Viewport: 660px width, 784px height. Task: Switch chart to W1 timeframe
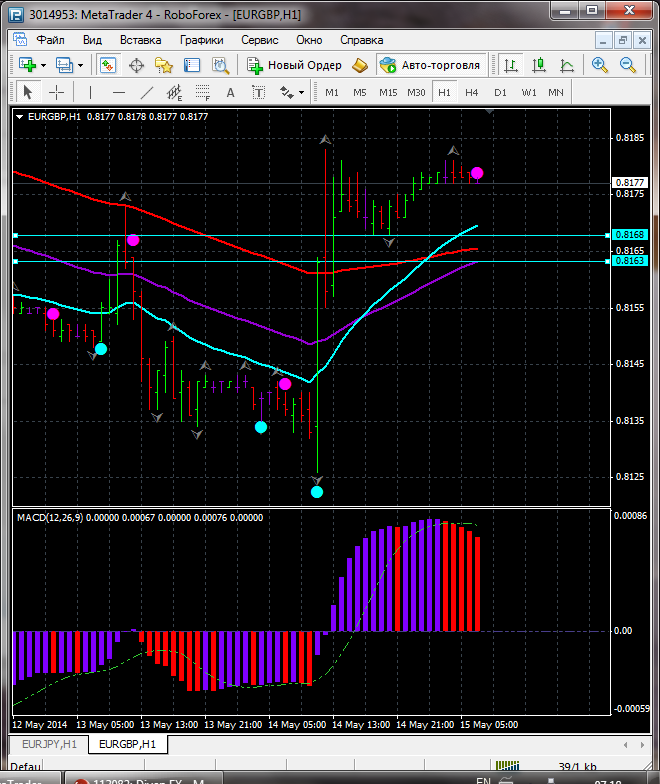tap(528, 92)
